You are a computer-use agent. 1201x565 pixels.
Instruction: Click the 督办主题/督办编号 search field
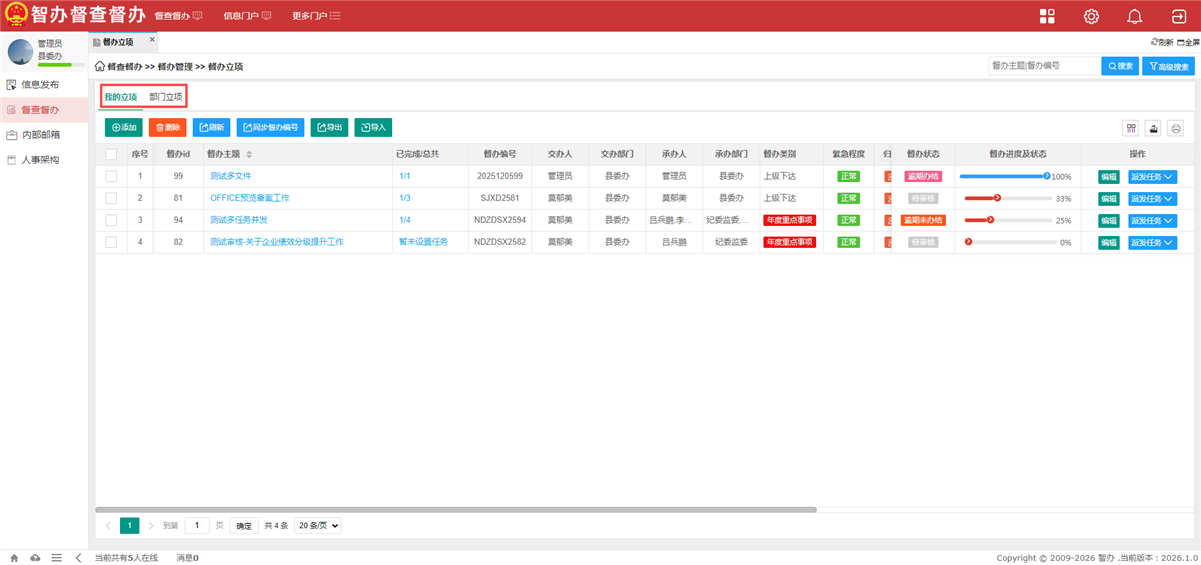(x=1042, y=66)
